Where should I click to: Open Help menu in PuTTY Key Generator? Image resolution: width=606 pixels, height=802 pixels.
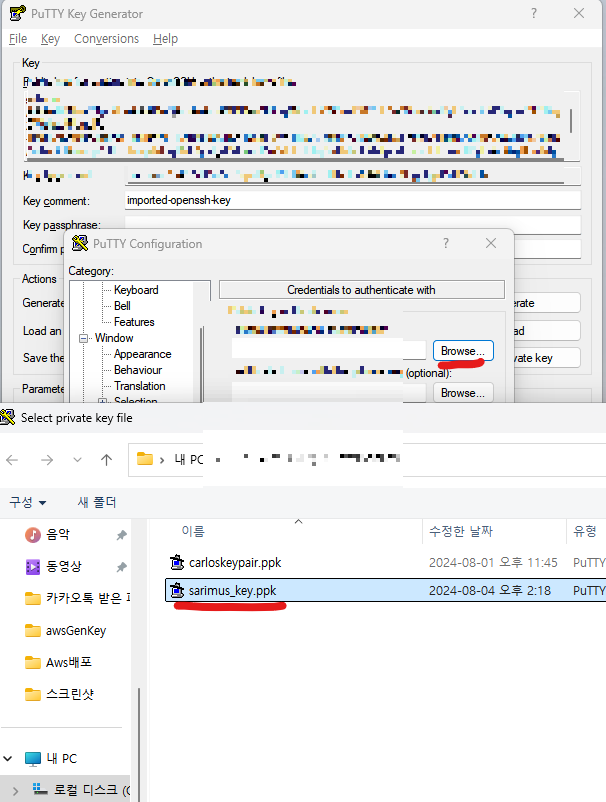pos(165,39)
